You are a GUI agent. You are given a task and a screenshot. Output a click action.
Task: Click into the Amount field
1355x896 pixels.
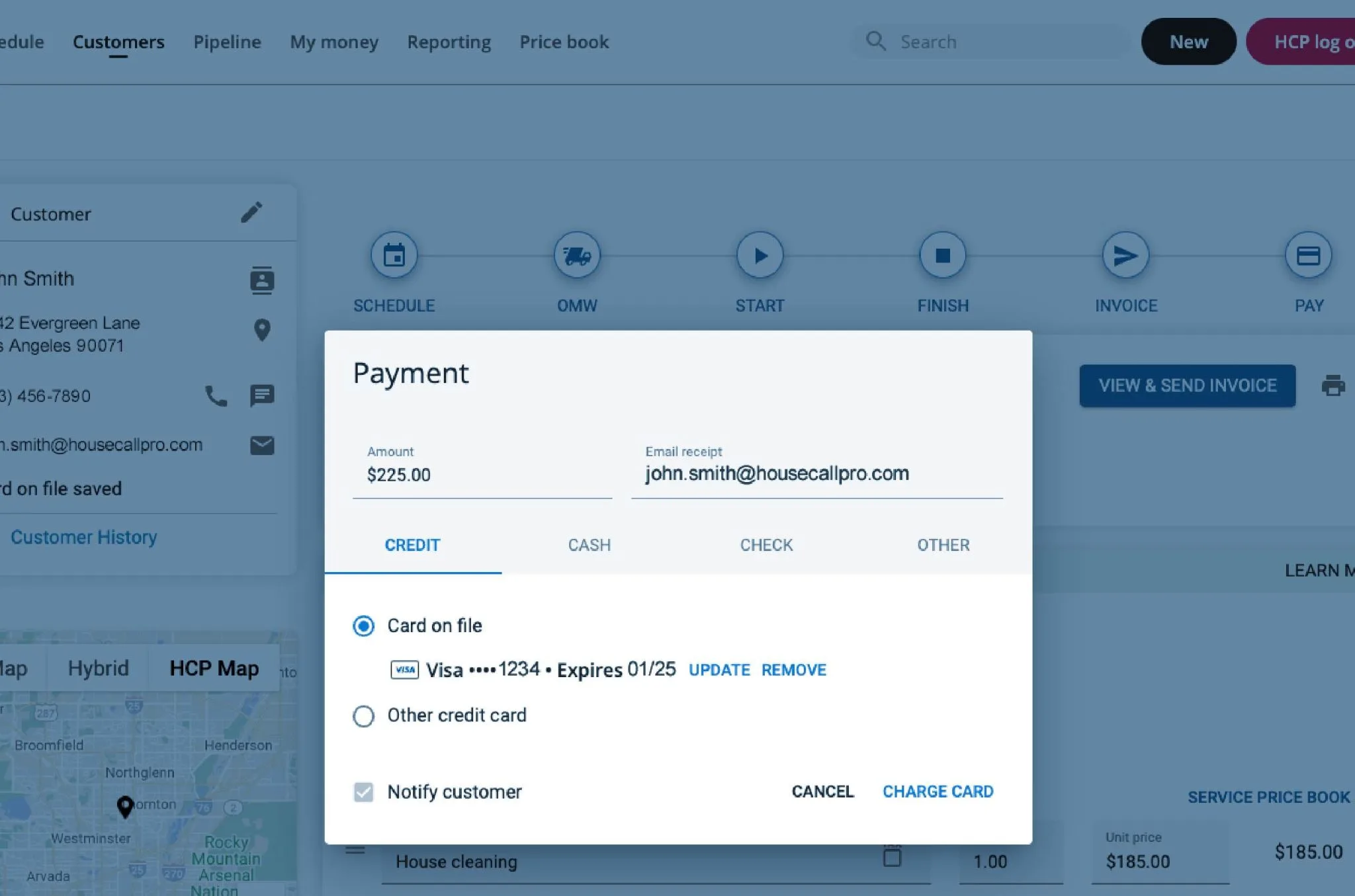[x=482, y=475]
